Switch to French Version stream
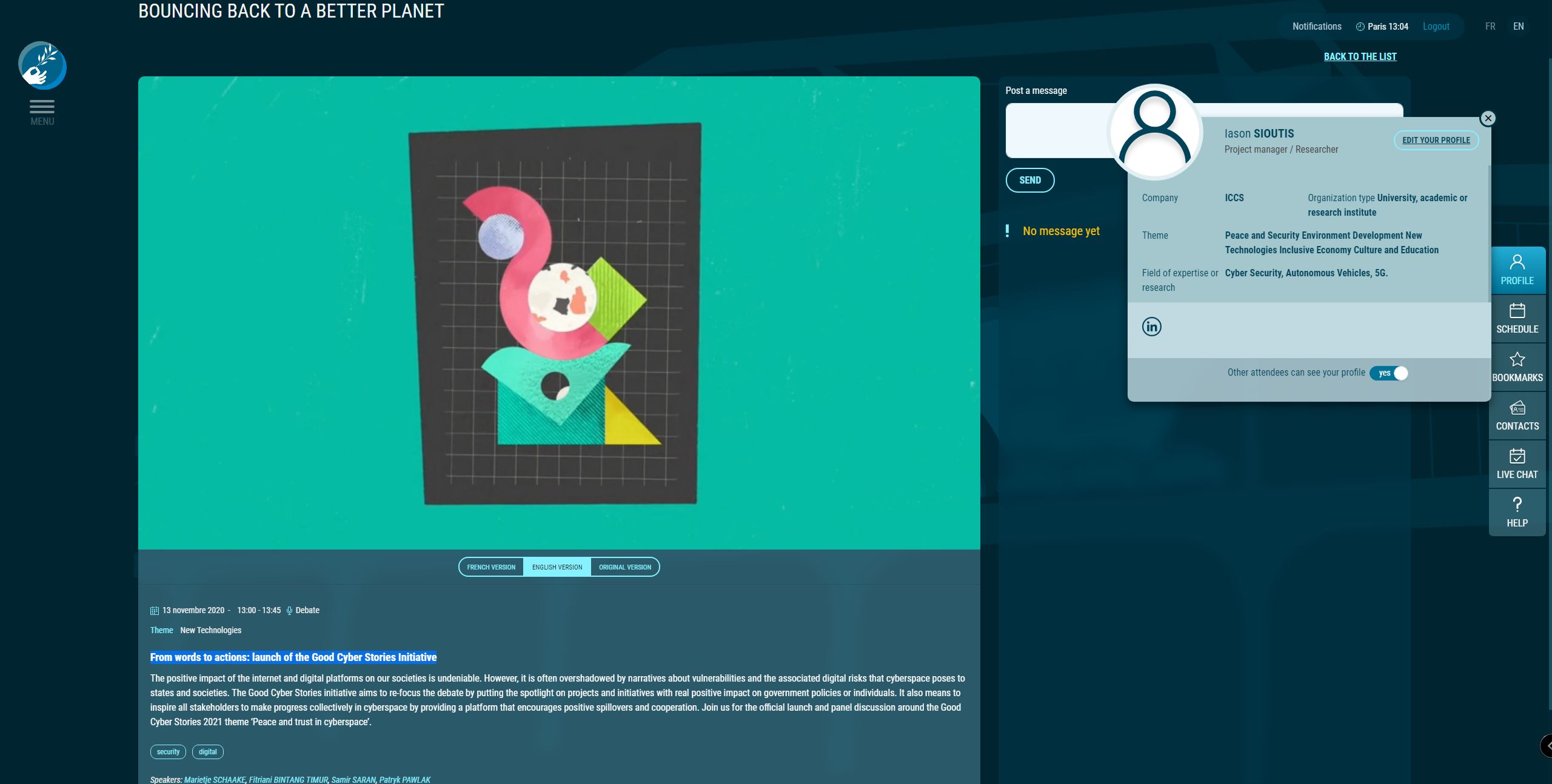 [x=491, y=567]
